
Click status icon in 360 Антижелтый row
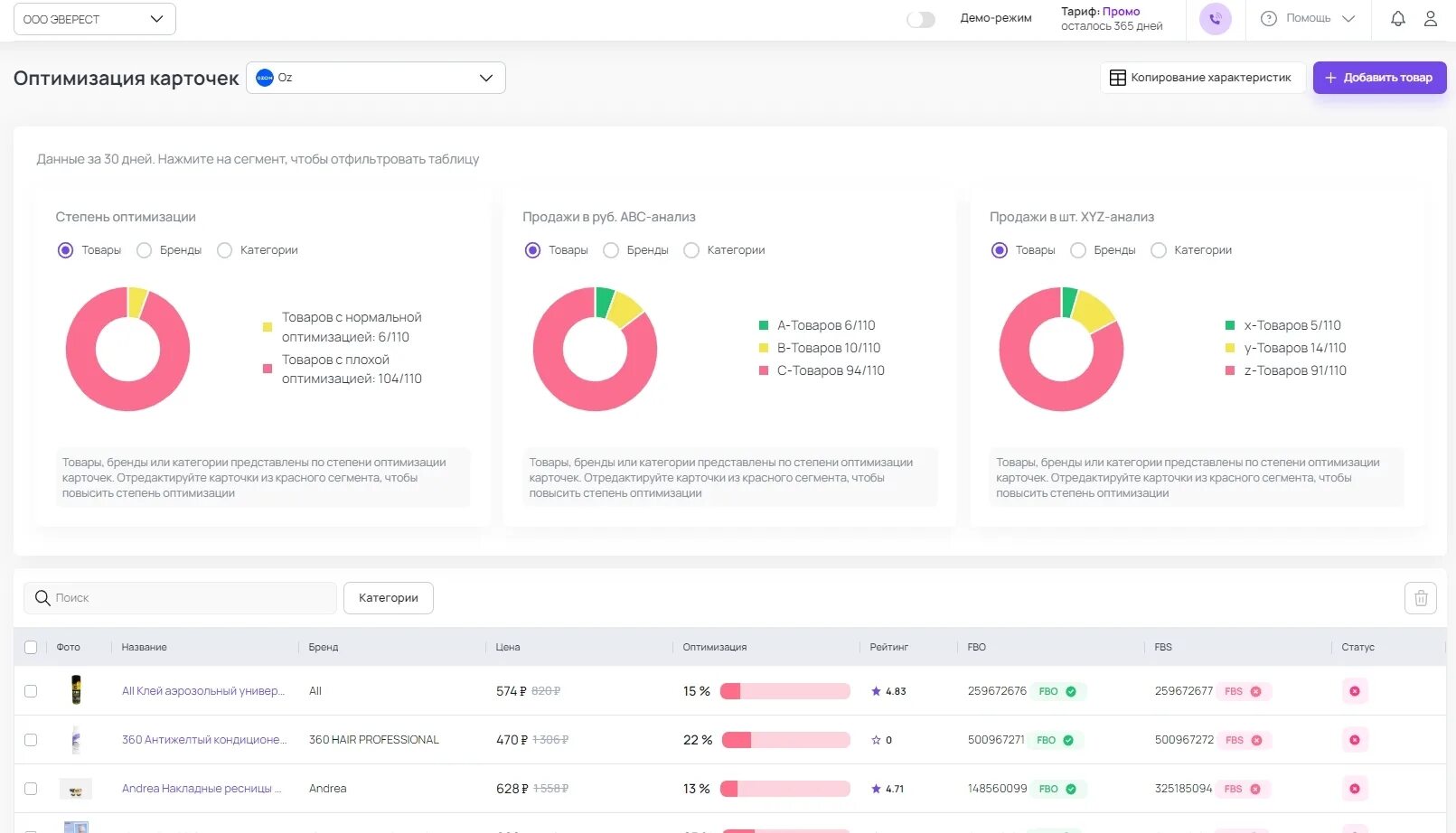1355,740
